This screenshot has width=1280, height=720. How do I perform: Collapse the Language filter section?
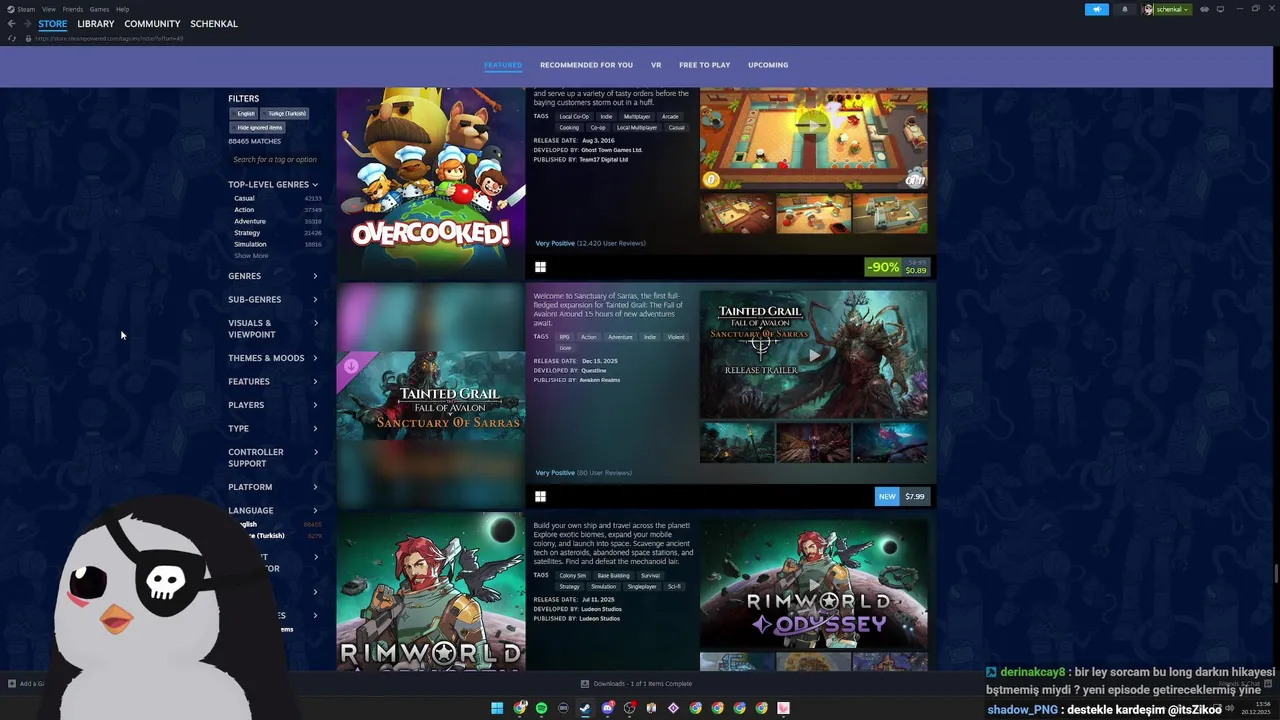click(273, 510)
